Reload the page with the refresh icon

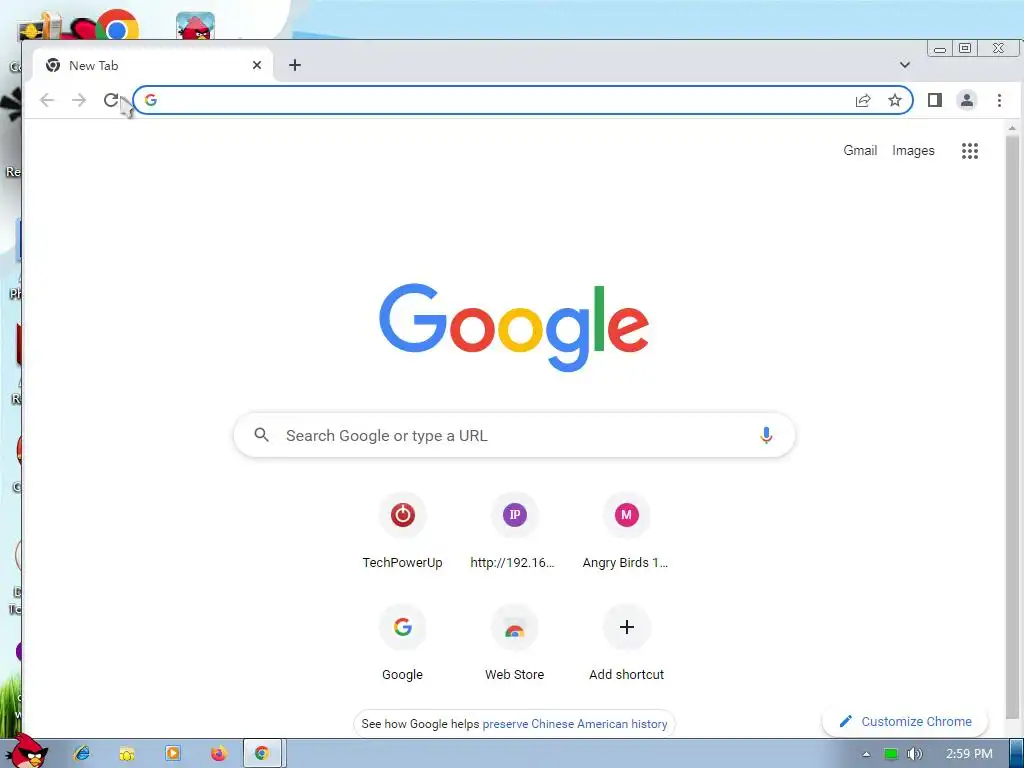coord(111,100)
